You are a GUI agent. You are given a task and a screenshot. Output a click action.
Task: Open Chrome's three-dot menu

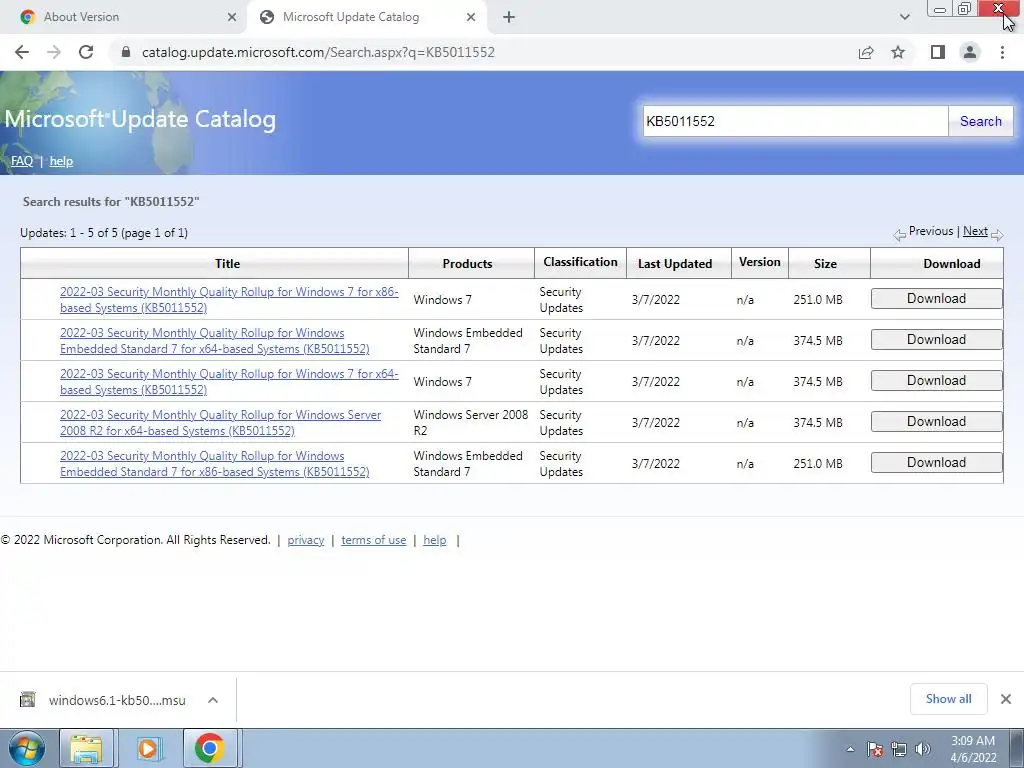[1002, 52]
